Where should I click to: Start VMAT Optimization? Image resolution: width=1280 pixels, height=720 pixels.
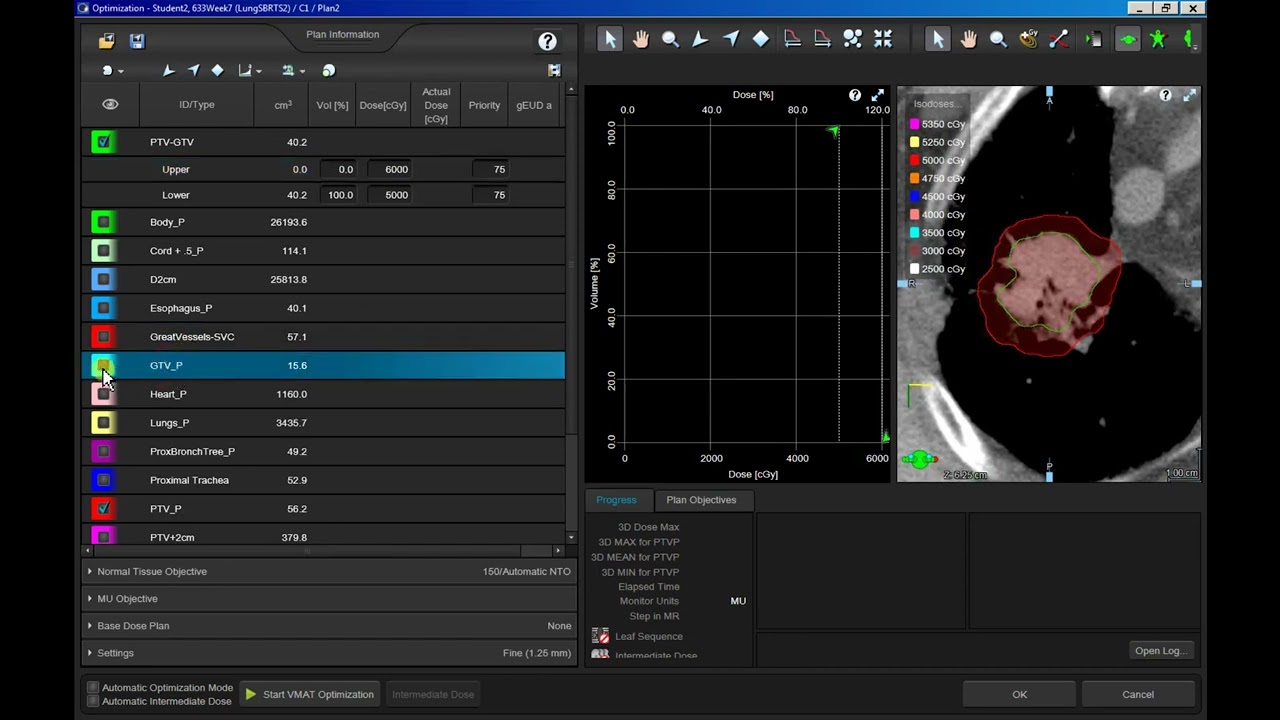309,694
